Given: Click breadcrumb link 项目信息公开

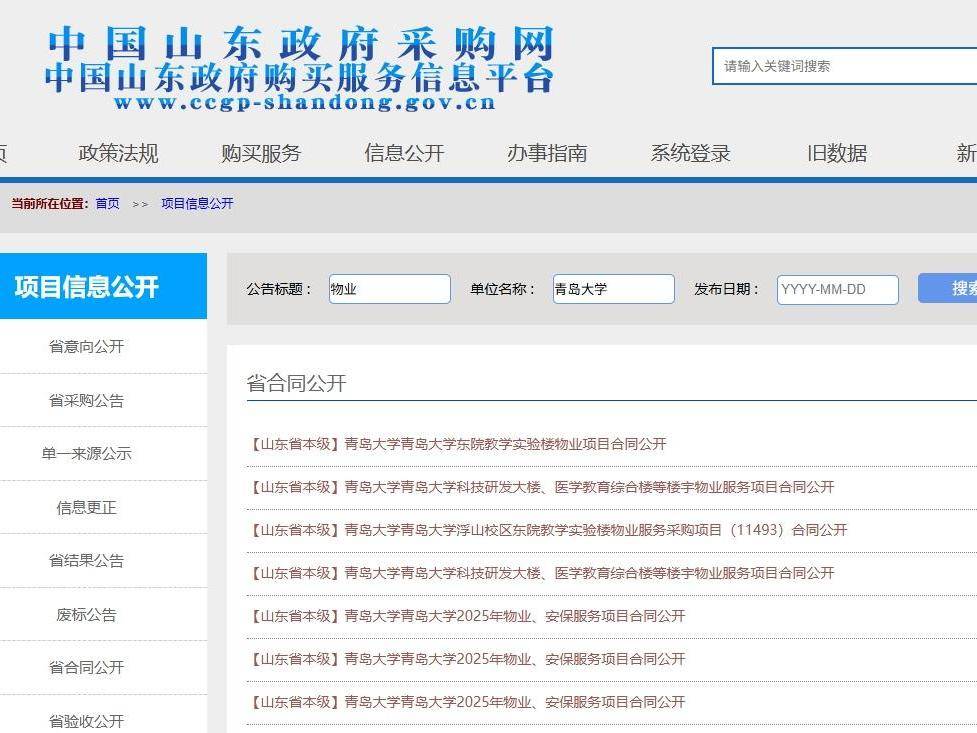Looking at the screenshot, I should click(x=197, y=203).
